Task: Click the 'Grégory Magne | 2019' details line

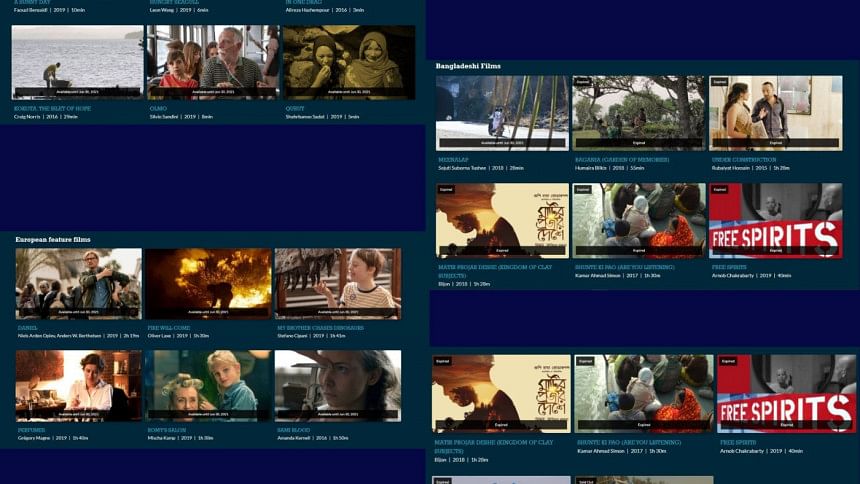Action: [53, 438]
